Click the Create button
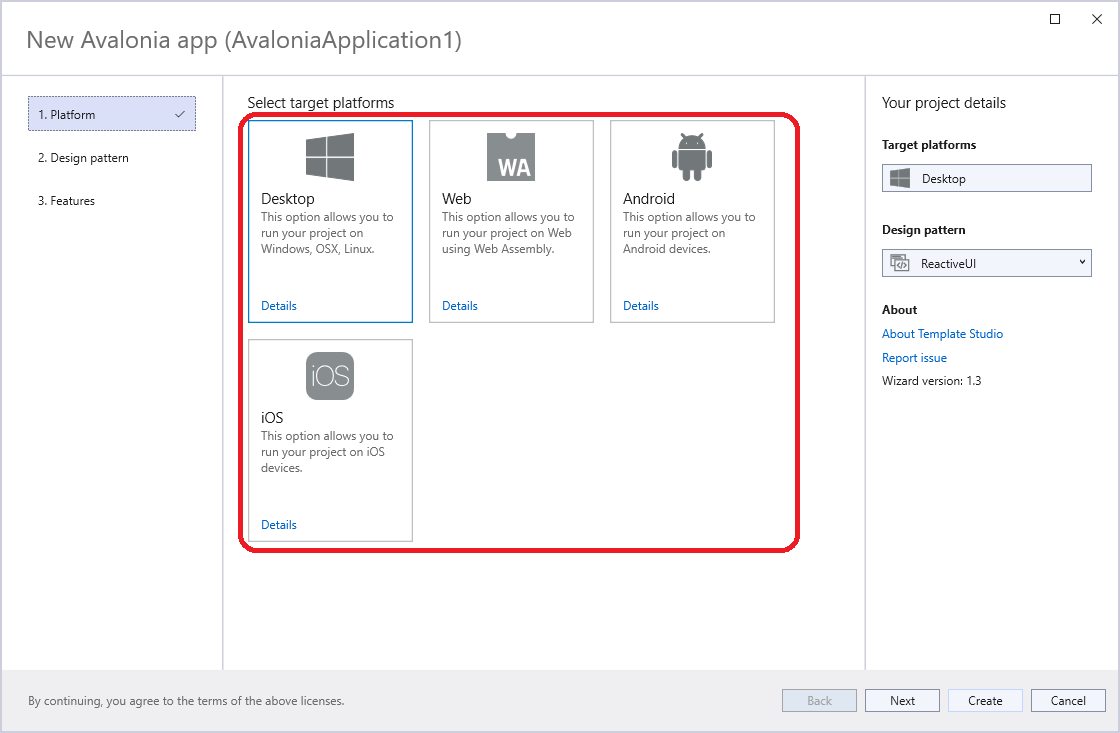 coord(985,701)
